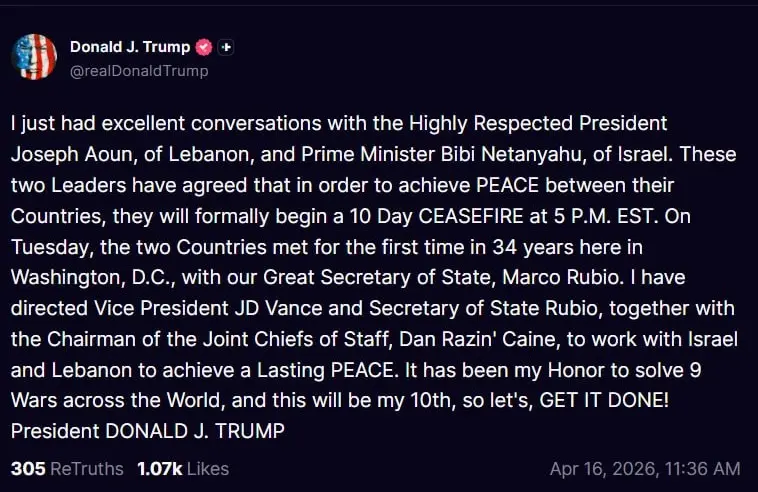Screen dimensions: 758x492
Task: View the 1.07k Likes list
Action: (x=182, y=468)
